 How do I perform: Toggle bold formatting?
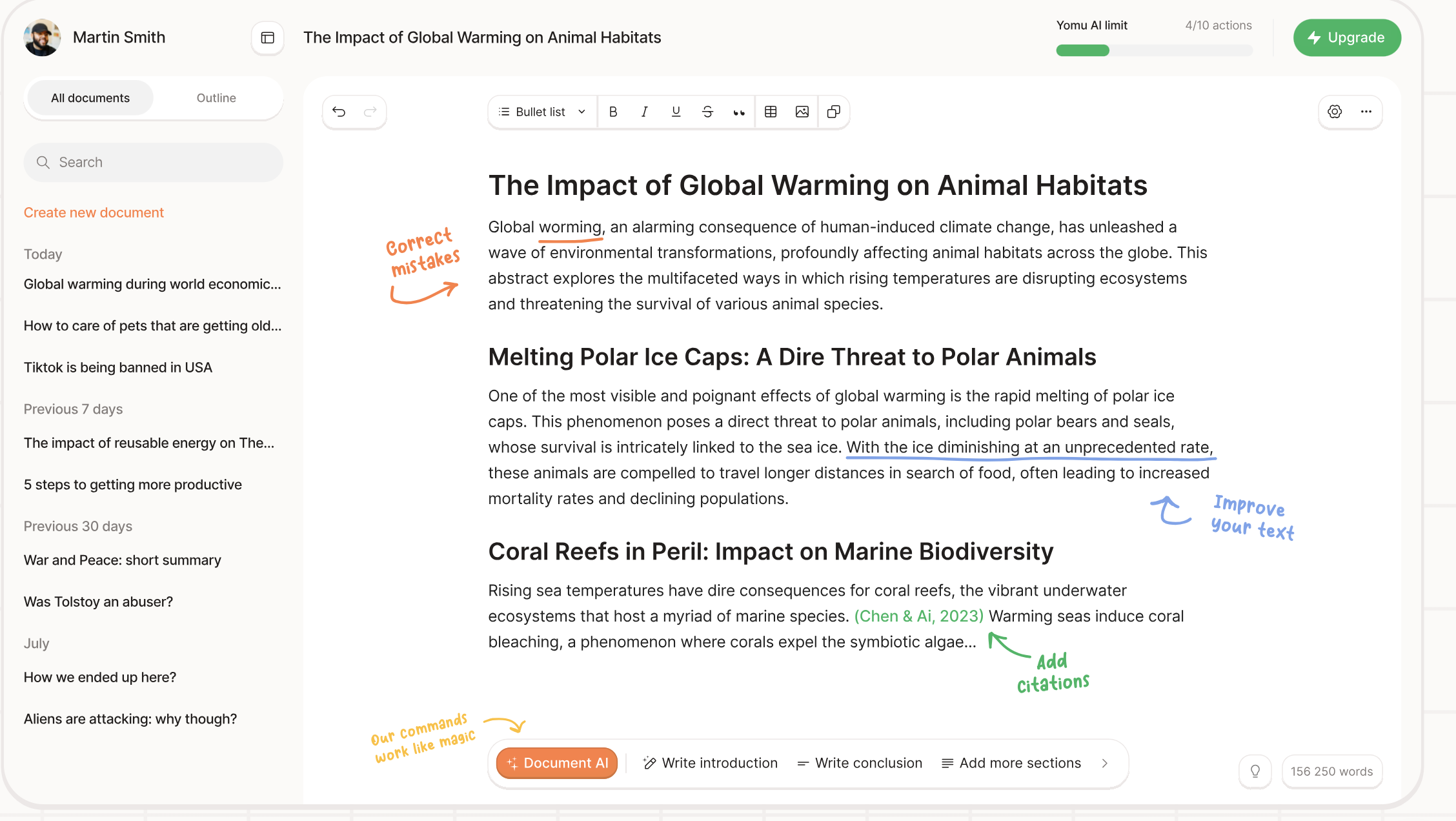click(x=613, y=112)
